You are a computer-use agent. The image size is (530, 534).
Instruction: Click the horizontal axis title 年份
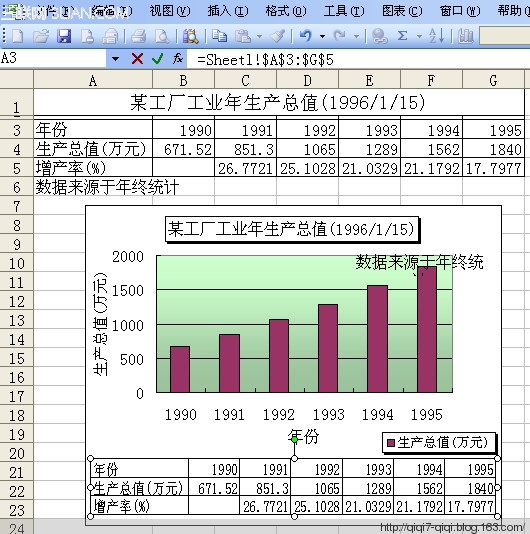[303, 436]
